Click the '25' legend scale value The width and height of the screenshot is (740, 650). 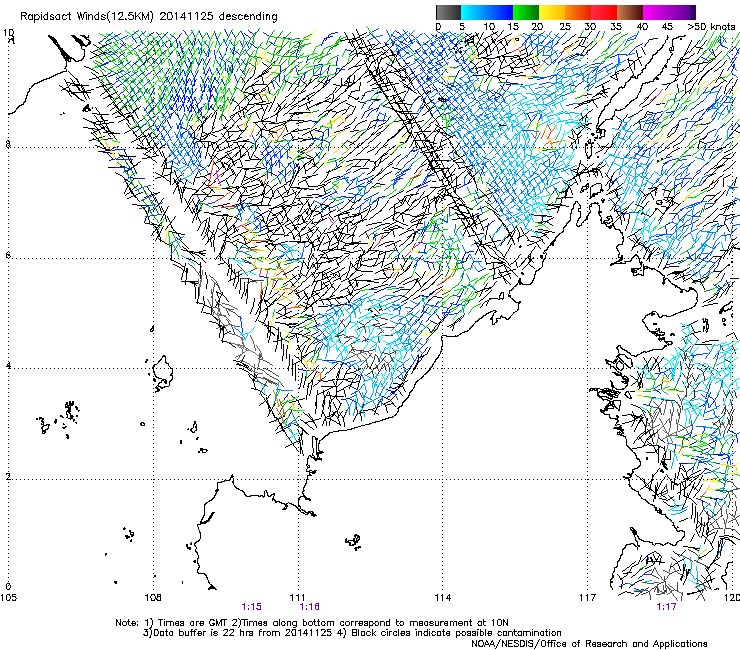coord(565,26)
